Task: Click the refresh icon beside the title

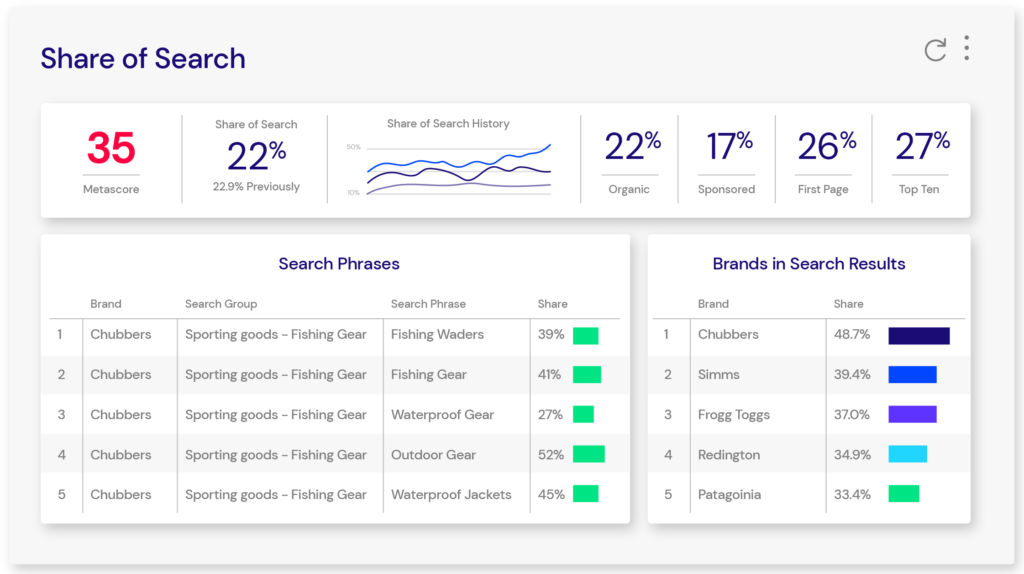Action: tap(935, 50)
